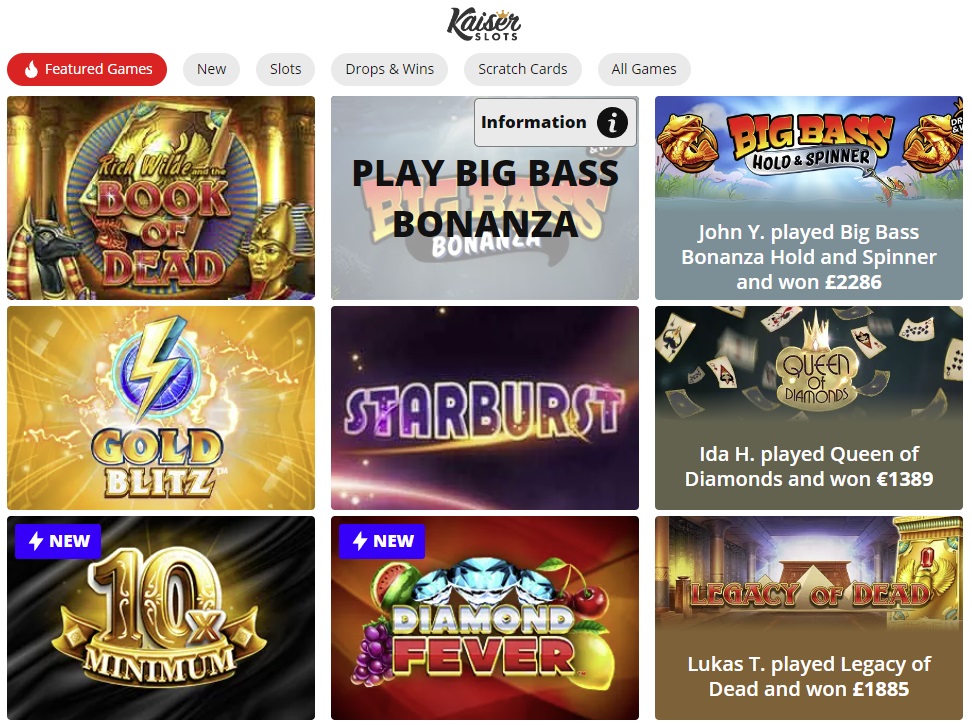Open the Book of Dead game tile

coord(161,198)
